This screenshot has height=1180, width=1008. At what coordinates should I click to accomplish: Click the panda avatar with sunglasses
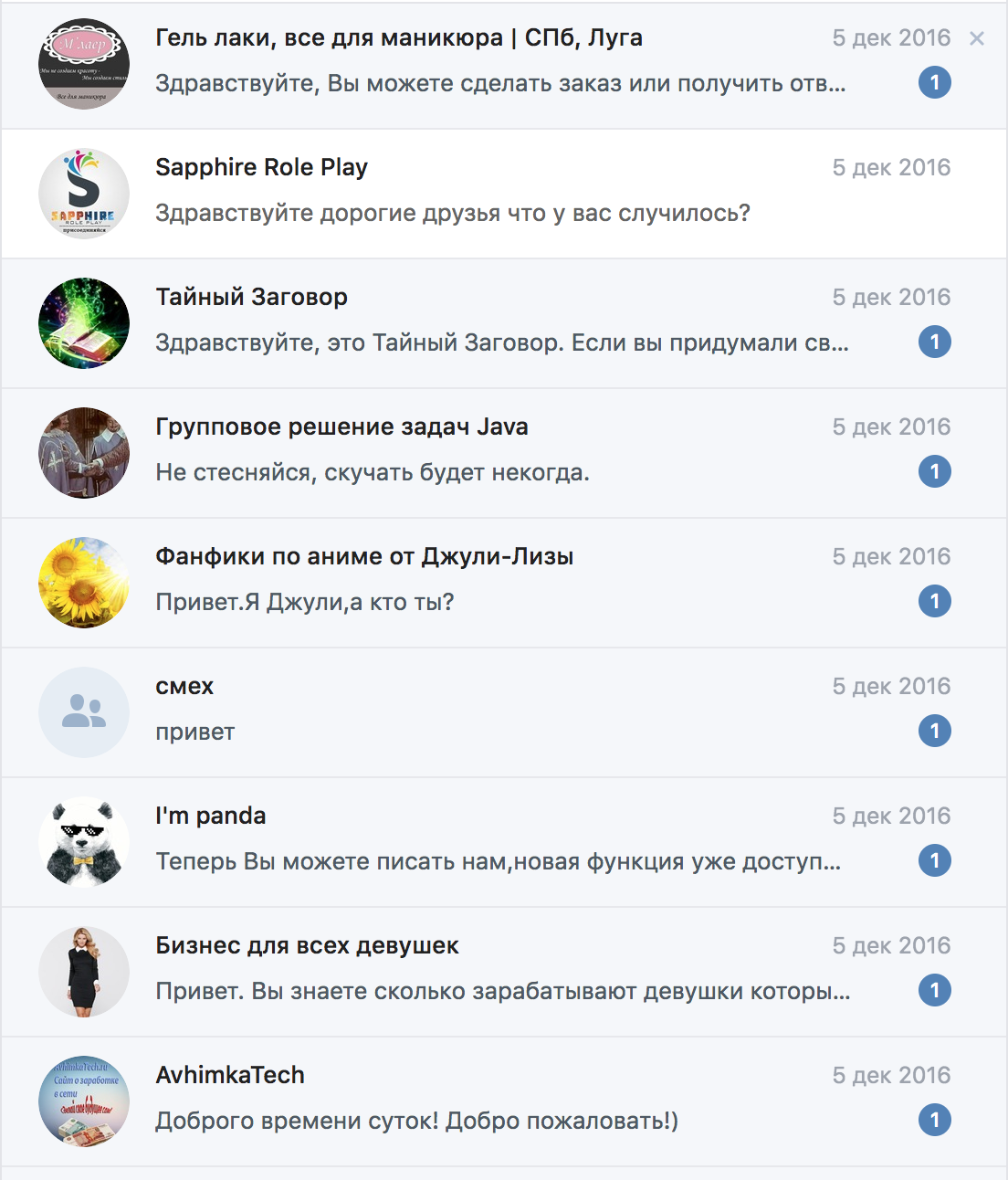[84, 842]
